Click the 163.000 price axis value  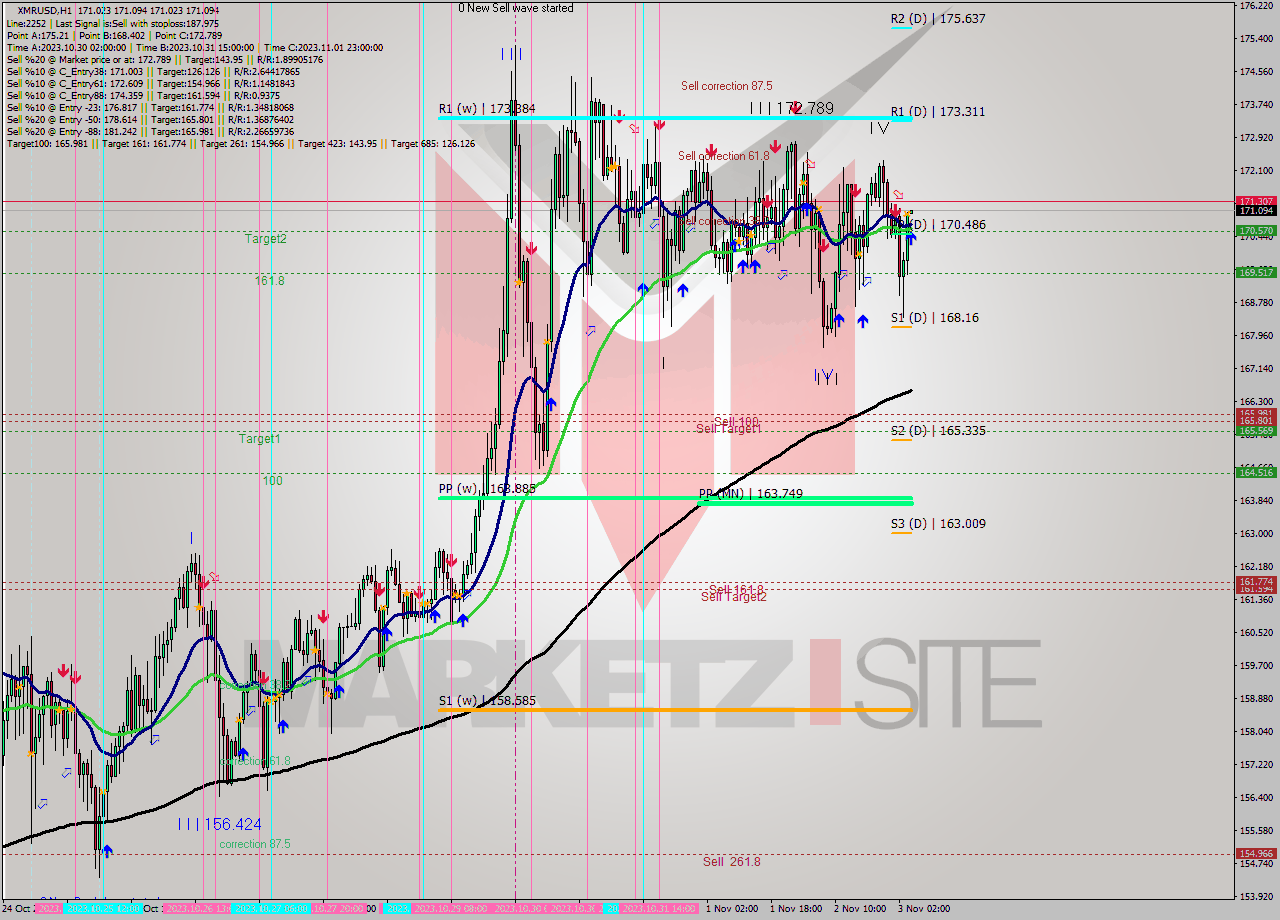pyautogui.click(x=1256, y=533)
